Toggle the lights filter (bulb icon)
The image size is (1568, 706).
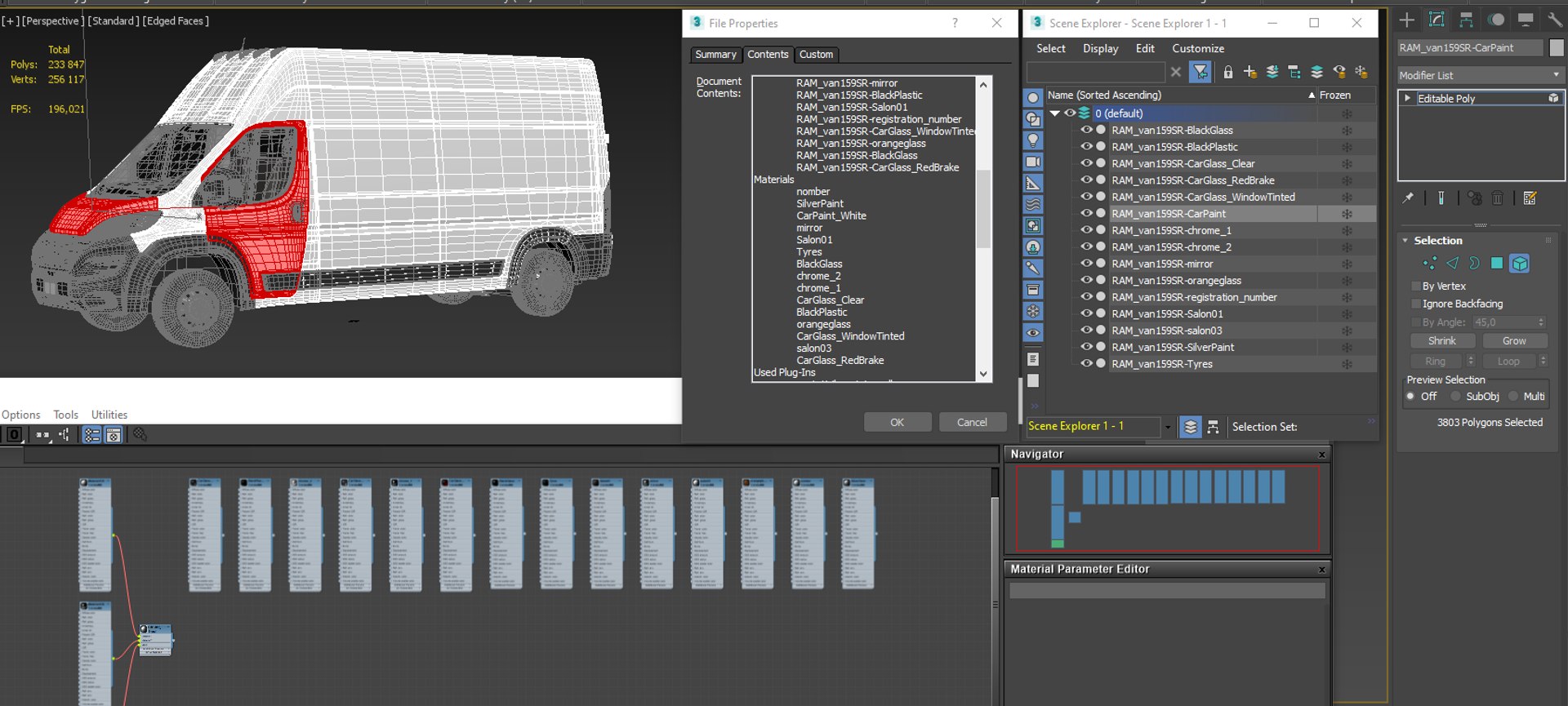click(1033, 140)
